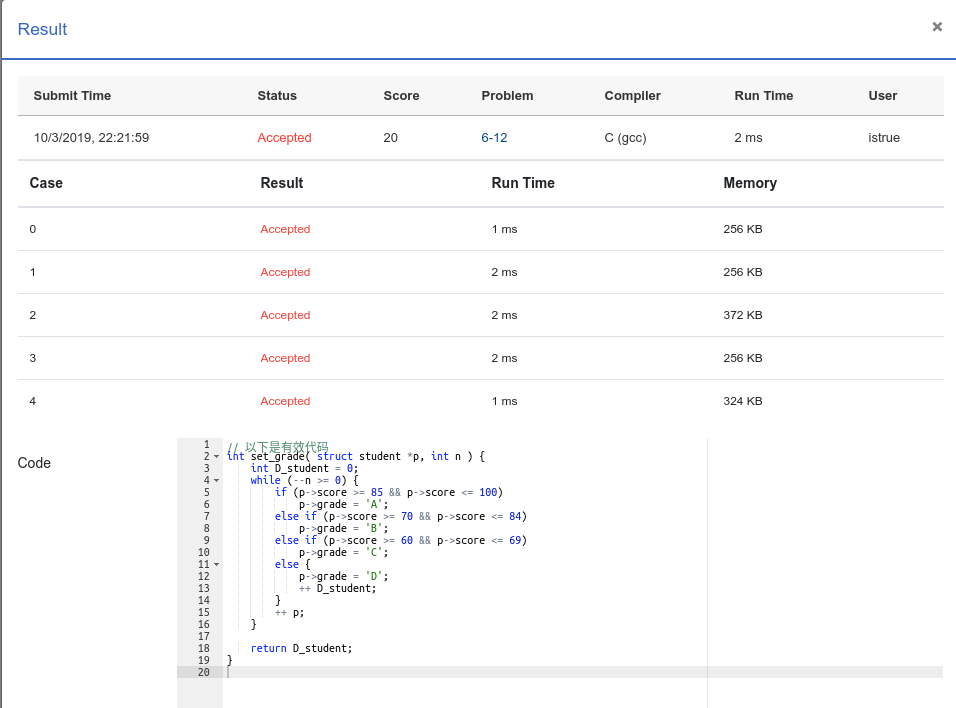Collapse the else block fold on line 11
This screenshot has height=708, width=956.
pos(216,565)
